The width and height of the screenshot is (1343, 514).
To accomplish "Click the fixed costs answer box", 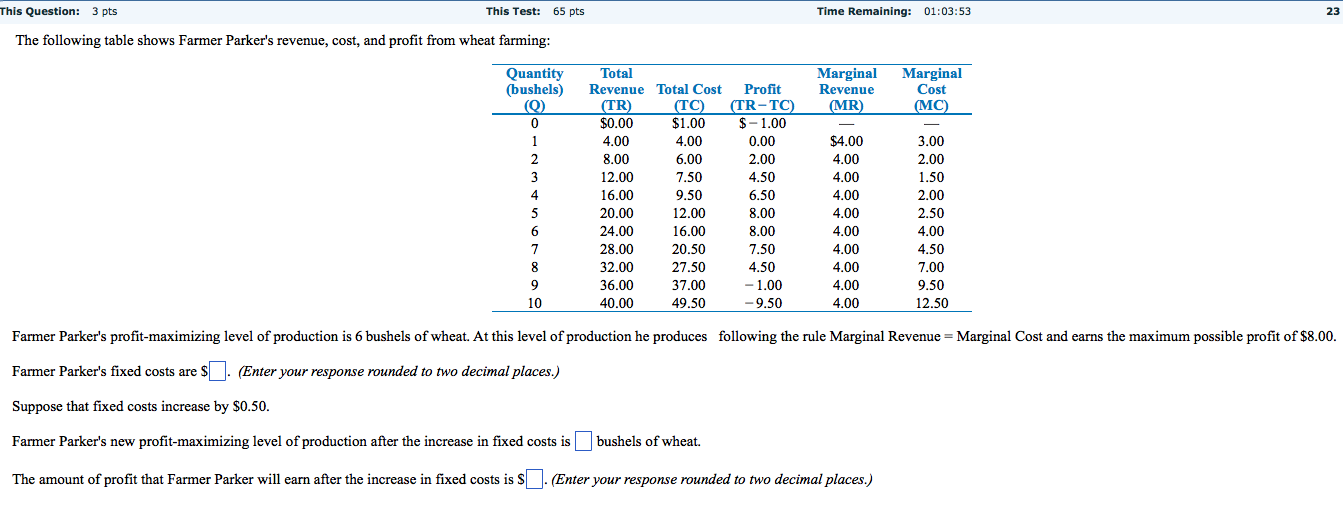I will pyautogui.click(x=220, y=372).
